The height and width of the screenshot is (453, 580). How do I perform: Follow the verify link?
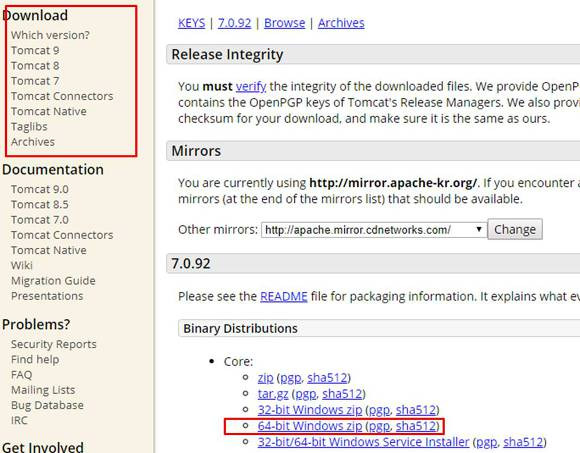pyautogui.click(x=251, y=87)
